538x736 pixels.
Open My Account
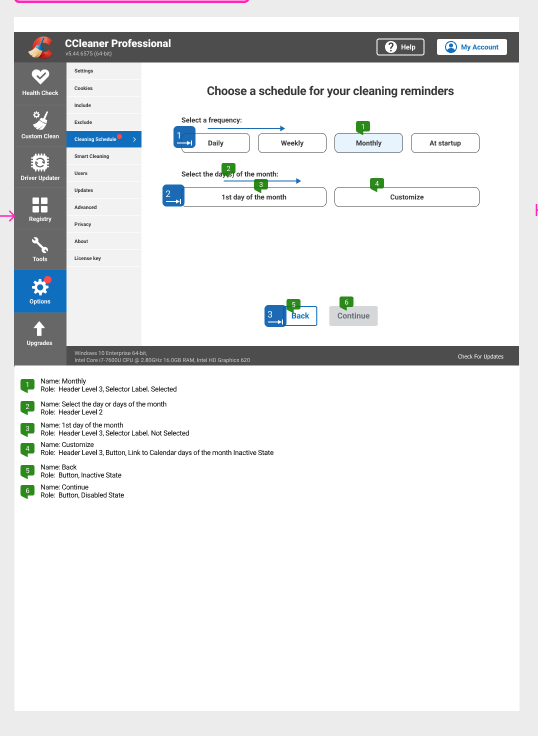pyautogui.click(x=472, y=47)
